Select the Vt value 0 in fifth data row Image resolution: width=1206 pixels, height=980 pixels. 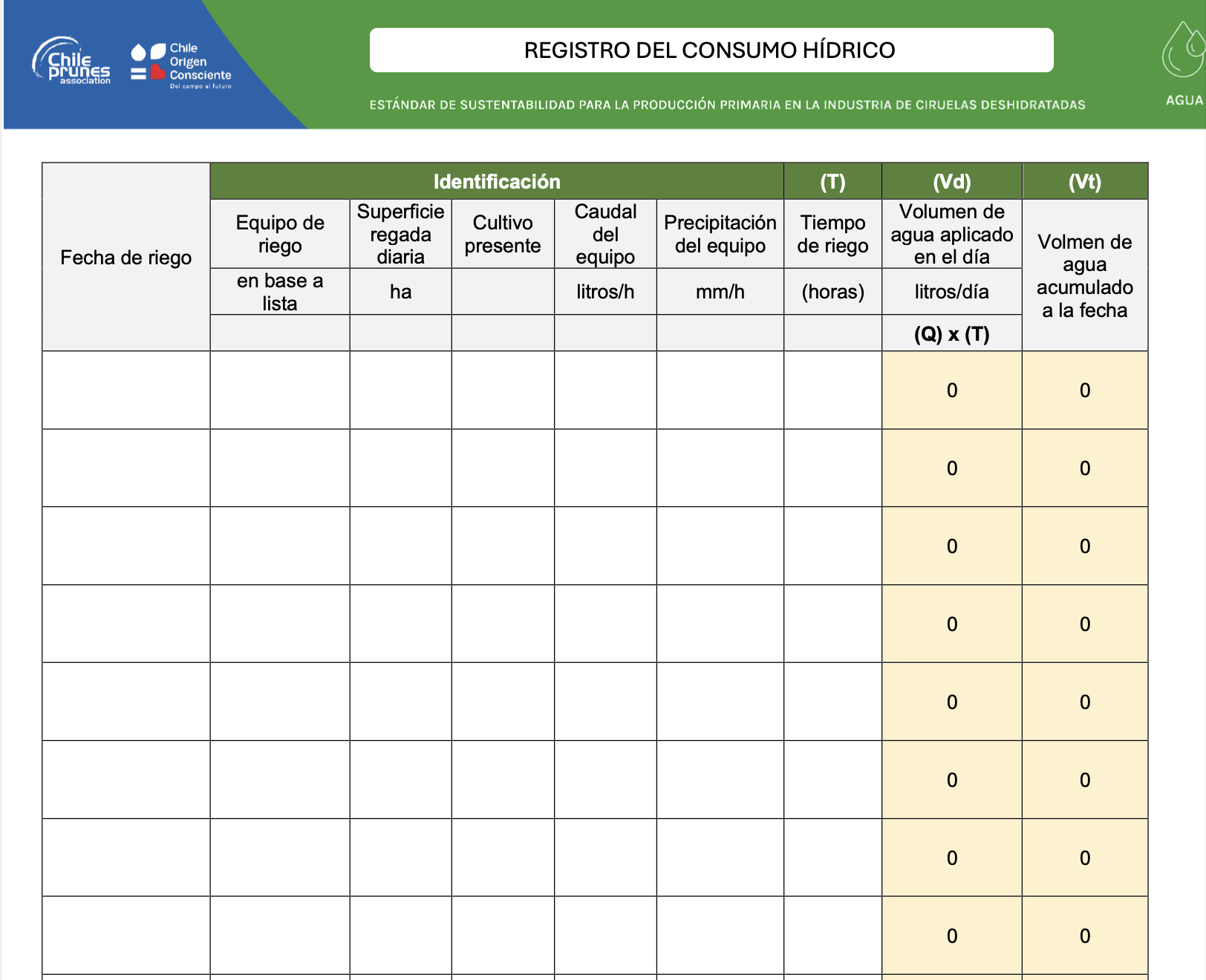[x=1085, y=702]
